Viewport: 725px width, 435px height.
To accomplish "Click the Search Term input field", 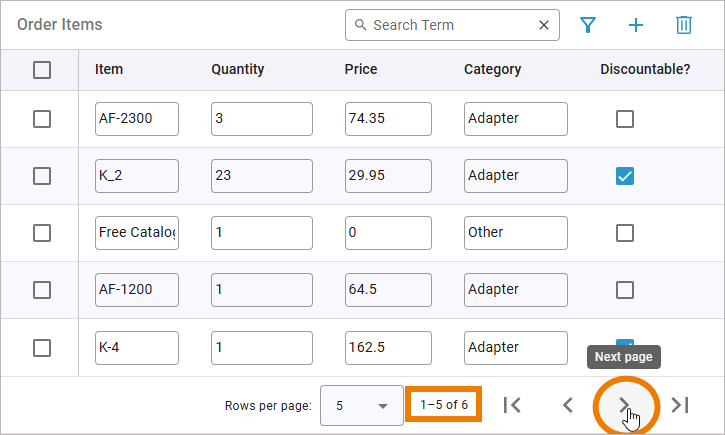I will pos(450,25).
